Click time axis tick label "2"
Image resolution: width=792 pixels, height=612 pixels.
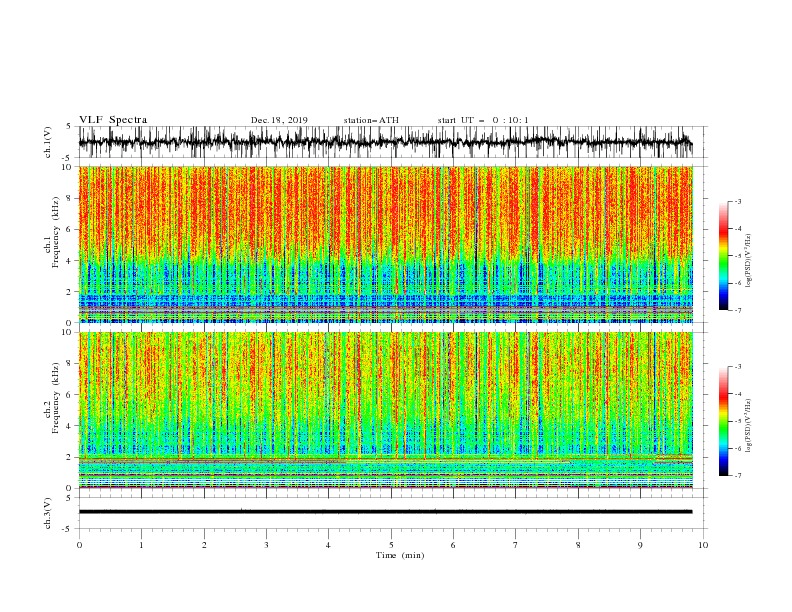204,545
